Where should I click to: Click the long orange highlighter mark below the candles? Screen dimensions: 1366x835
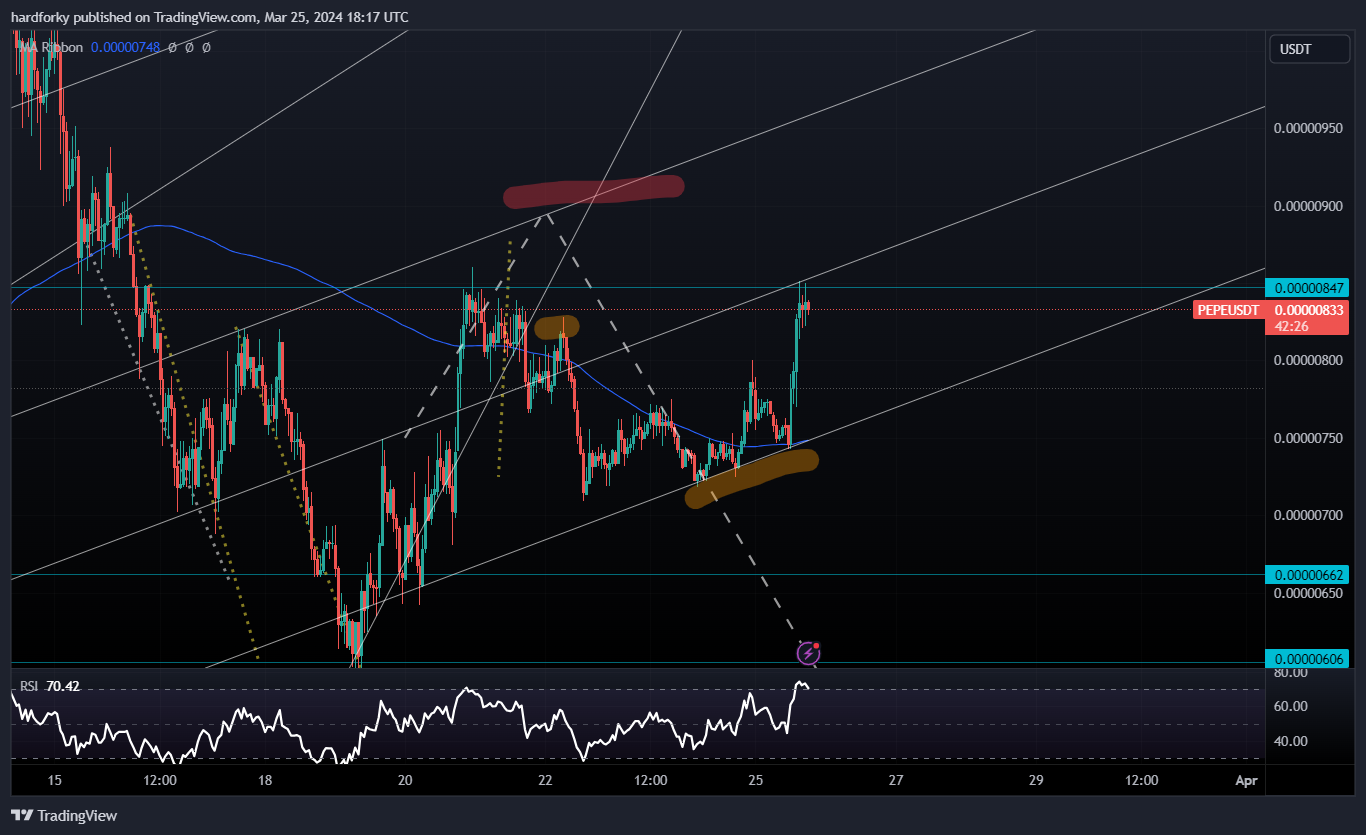pos(752,478)
